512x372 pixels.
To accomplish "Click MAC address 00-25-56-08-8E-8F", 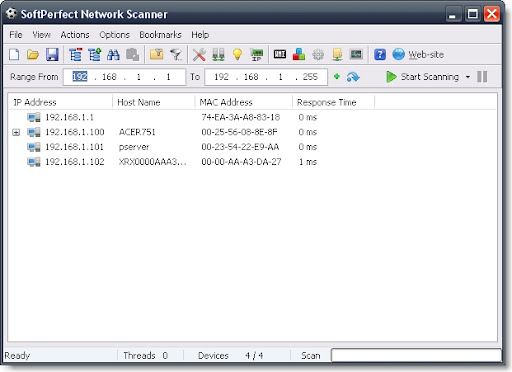I will pos(239,132).
